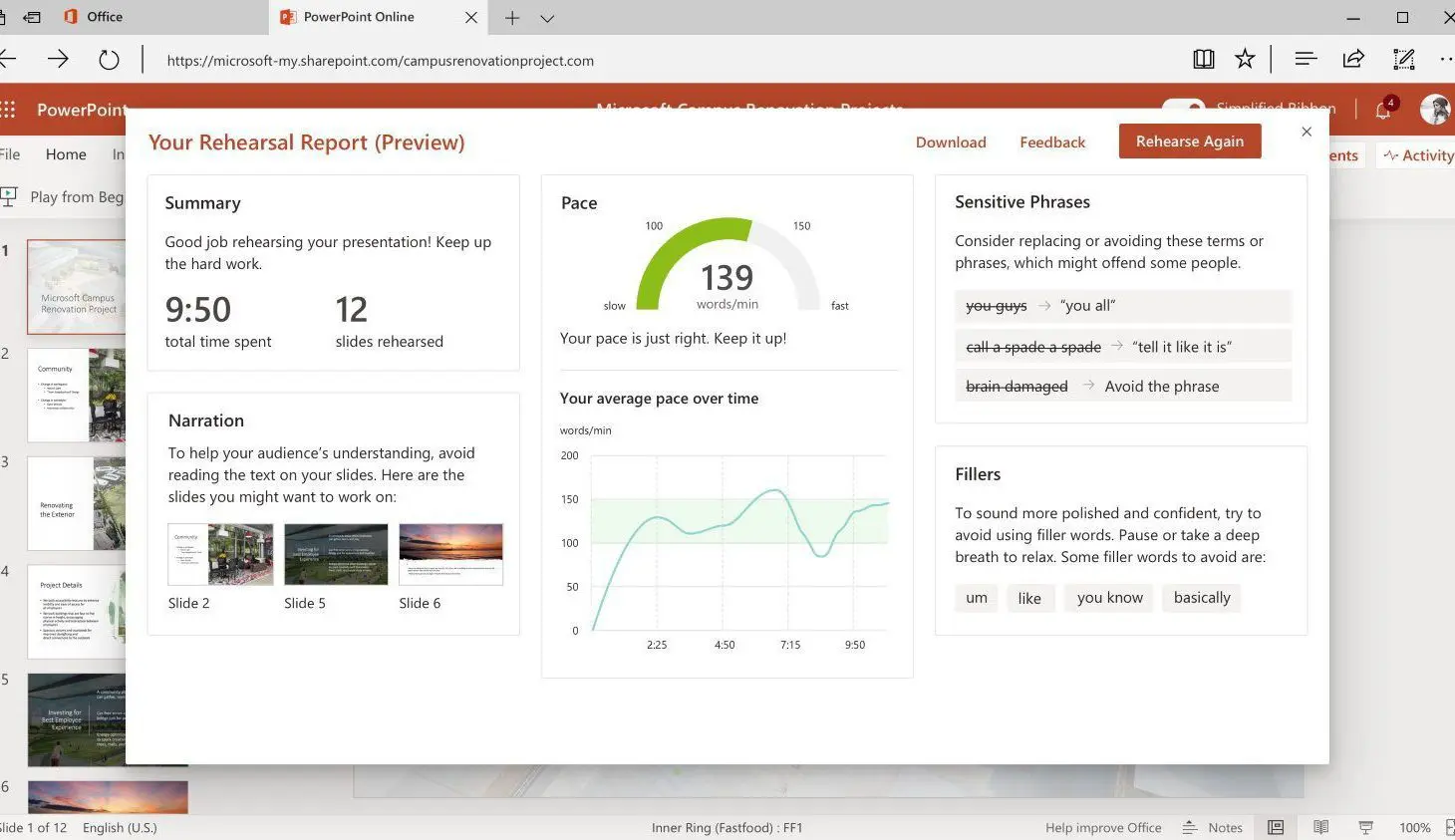Click the 139 words/min pace gauge
Viewport: 1455px width, 840px height.
pos(727,265)
